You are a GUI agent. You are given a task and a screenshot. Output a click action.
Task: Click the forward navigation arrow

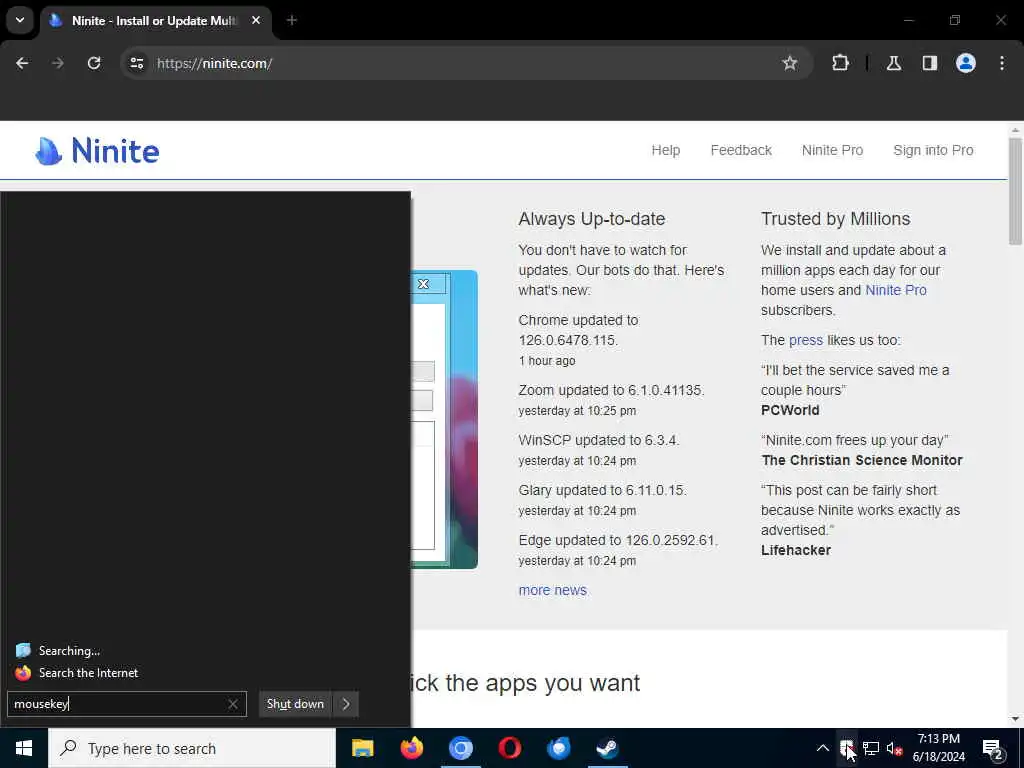(58, 63)
